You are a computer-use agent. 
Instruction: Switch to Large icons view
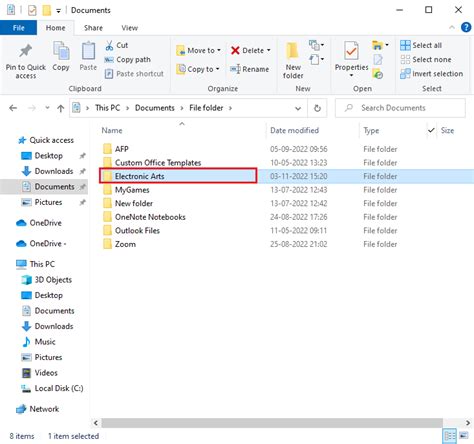tap(464, 436)
